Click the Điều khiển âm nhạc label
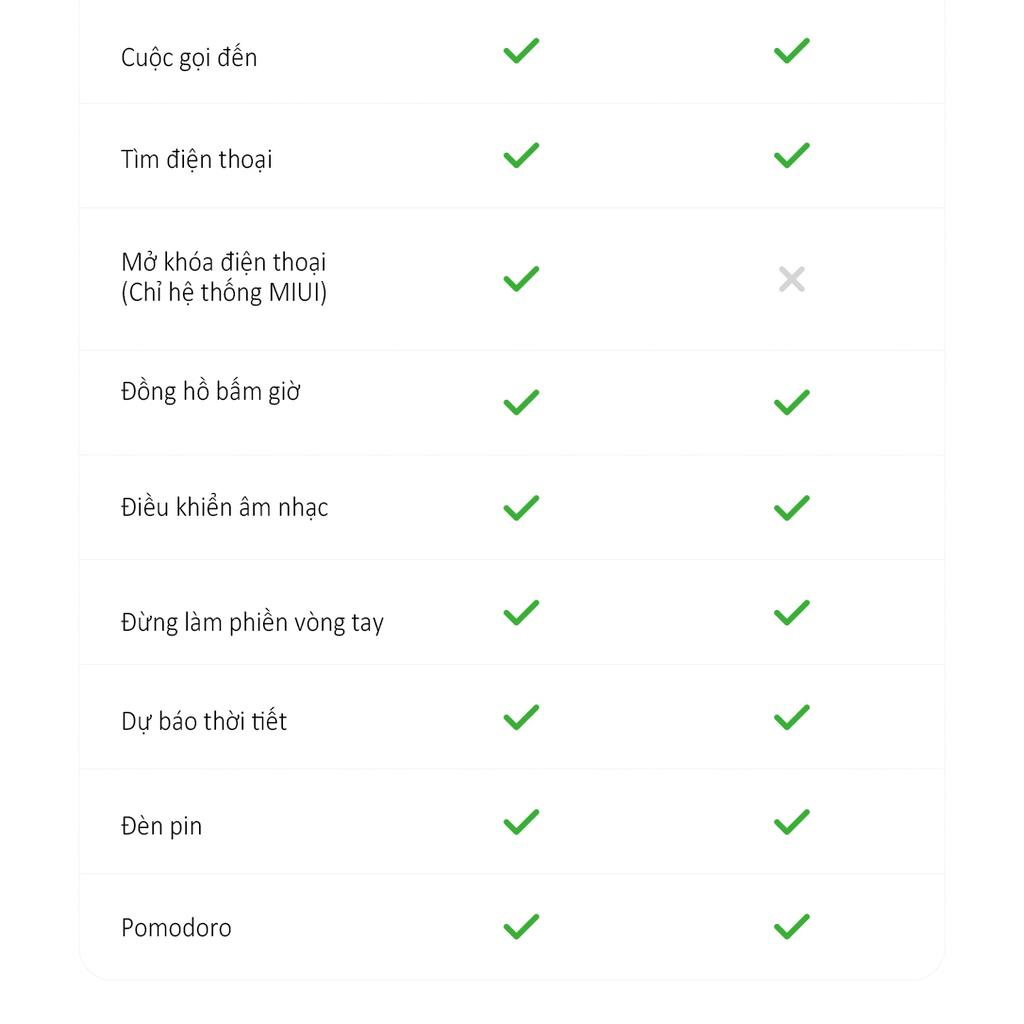This screenshot has width=1024, height=1024. tap(225, 507)
